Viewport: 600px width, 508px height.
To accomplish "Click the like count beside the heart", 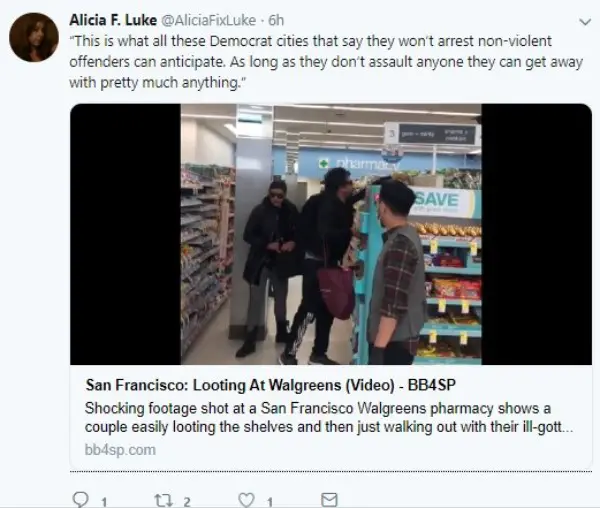I will (x=270, y=501).
